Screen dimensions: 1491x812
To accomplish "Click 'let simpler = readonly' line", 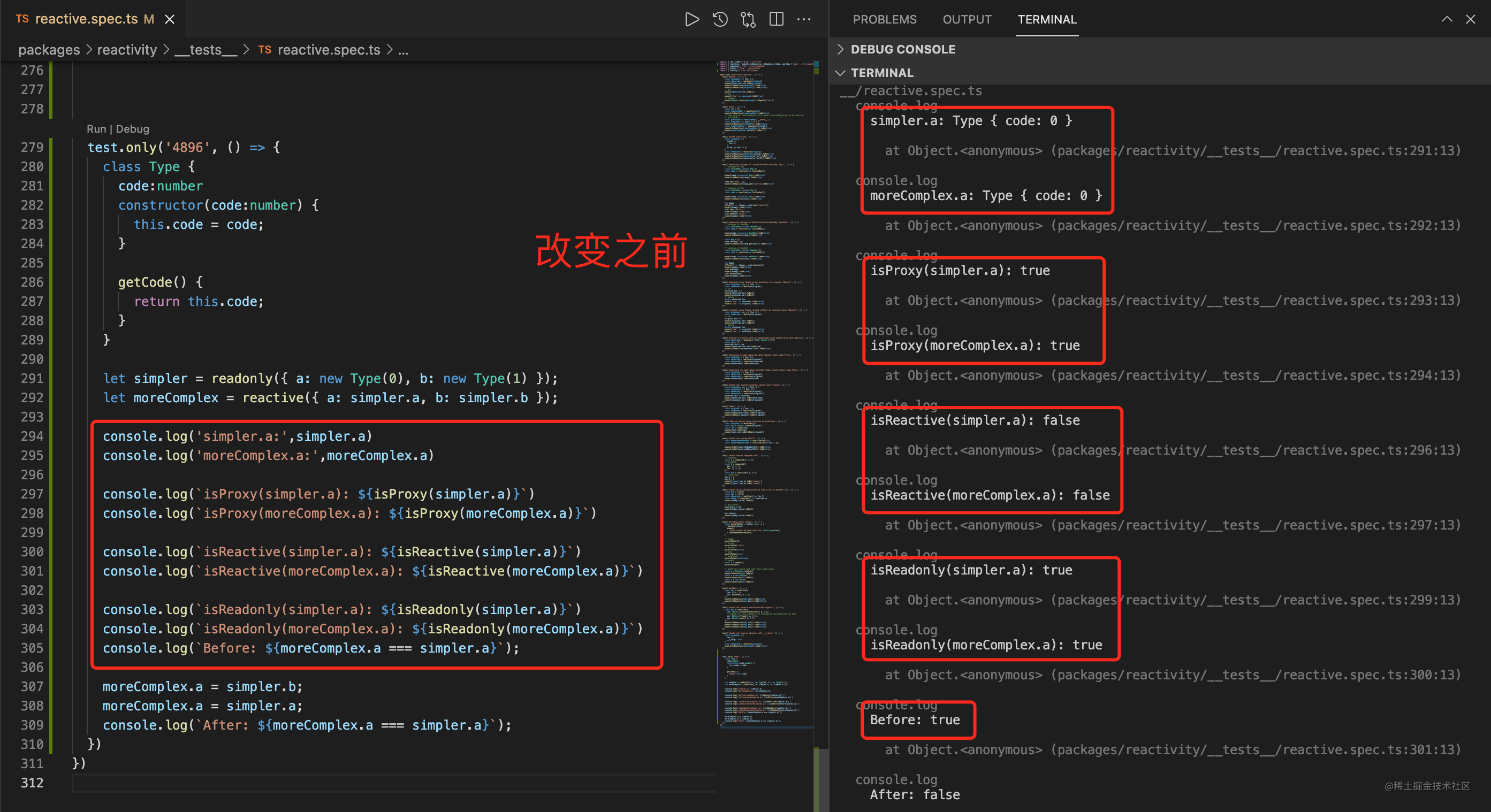I will 330,378.
